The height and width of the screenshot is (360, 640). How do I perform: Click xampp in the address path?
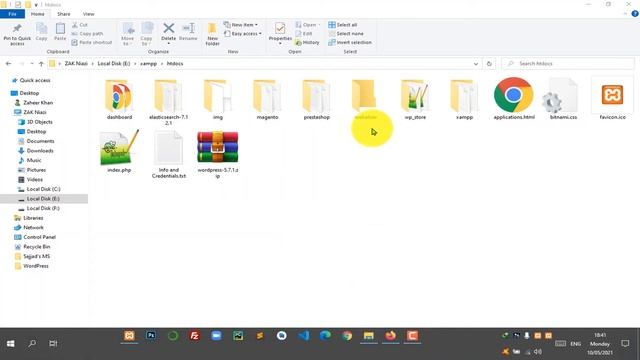149,64
